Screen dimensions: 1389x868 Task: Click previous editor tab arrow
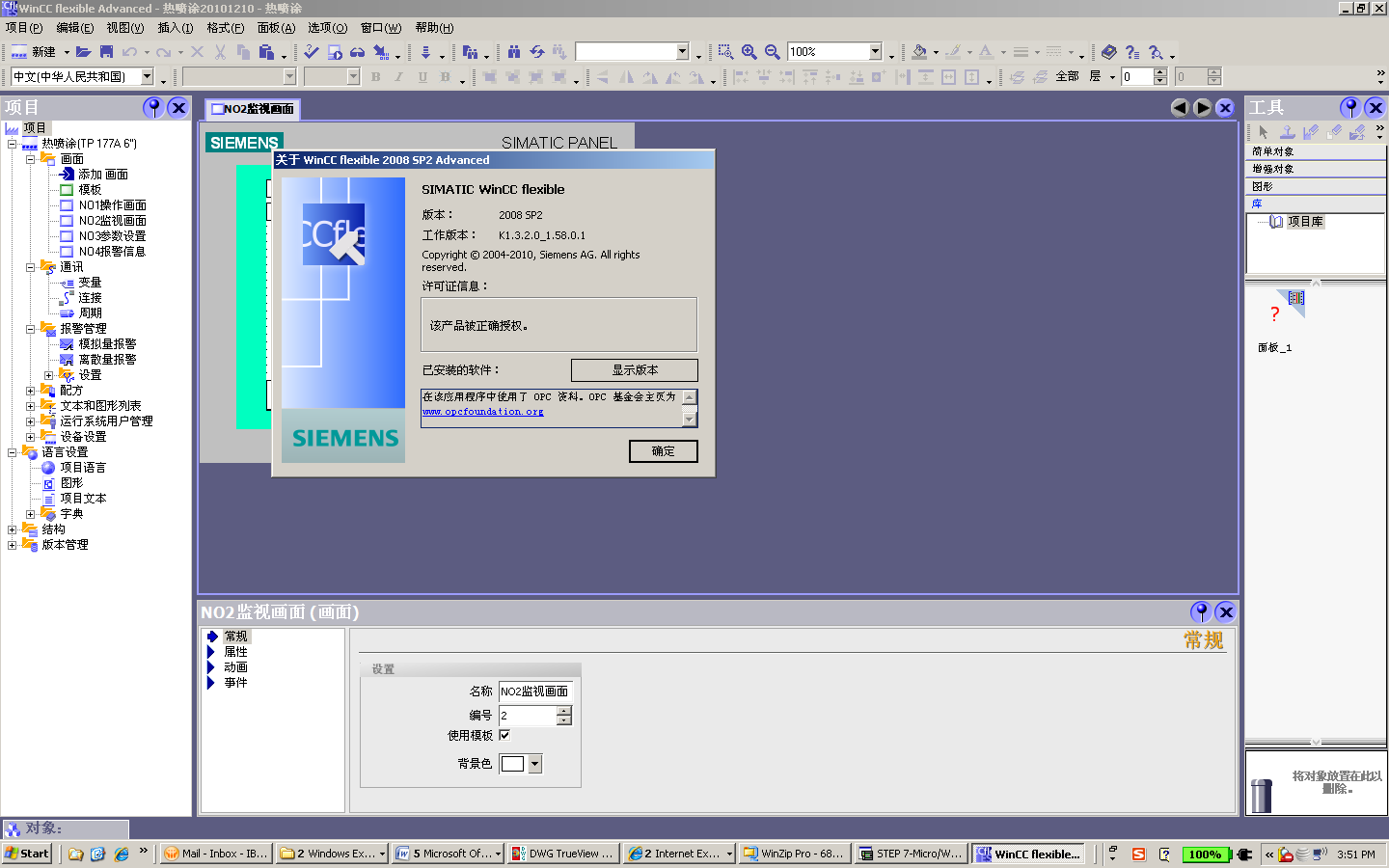[x=1180, y=108]
